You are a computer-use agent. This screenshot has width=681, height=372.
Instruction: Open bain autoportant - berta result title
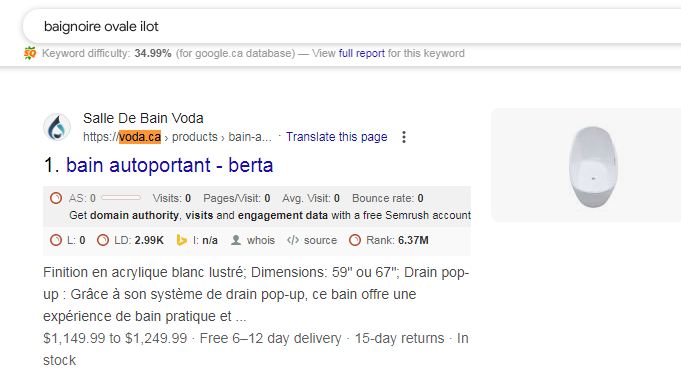(x=169, y=165)
